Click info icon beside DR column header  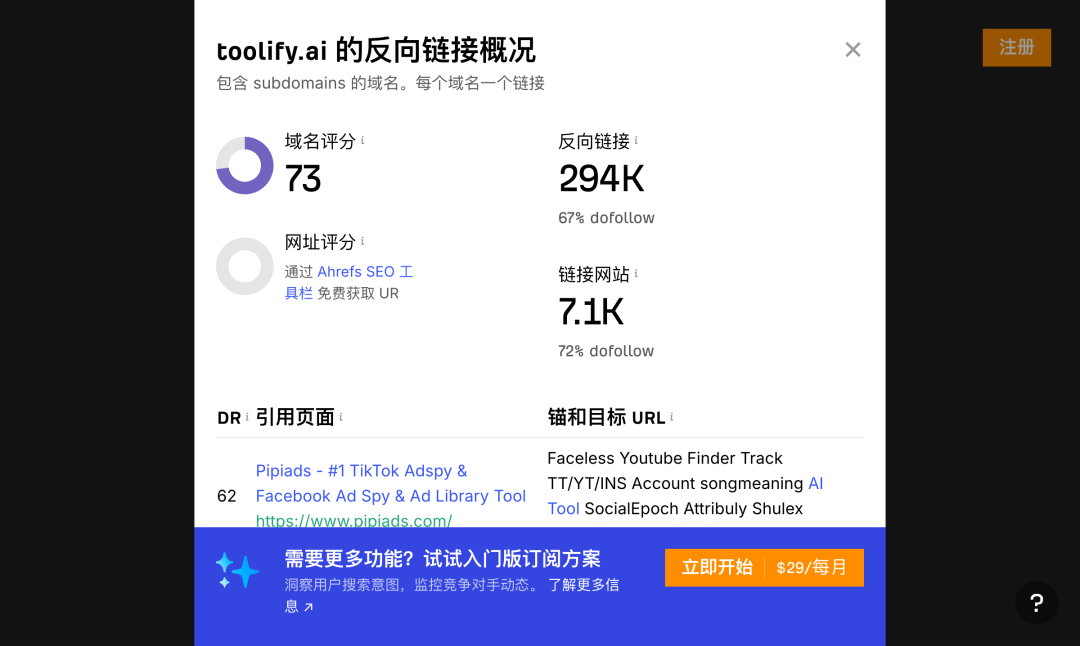247,417
